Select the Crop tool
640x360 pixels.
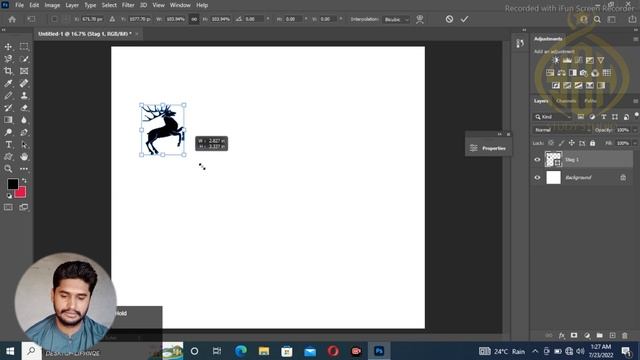(8, 71)
